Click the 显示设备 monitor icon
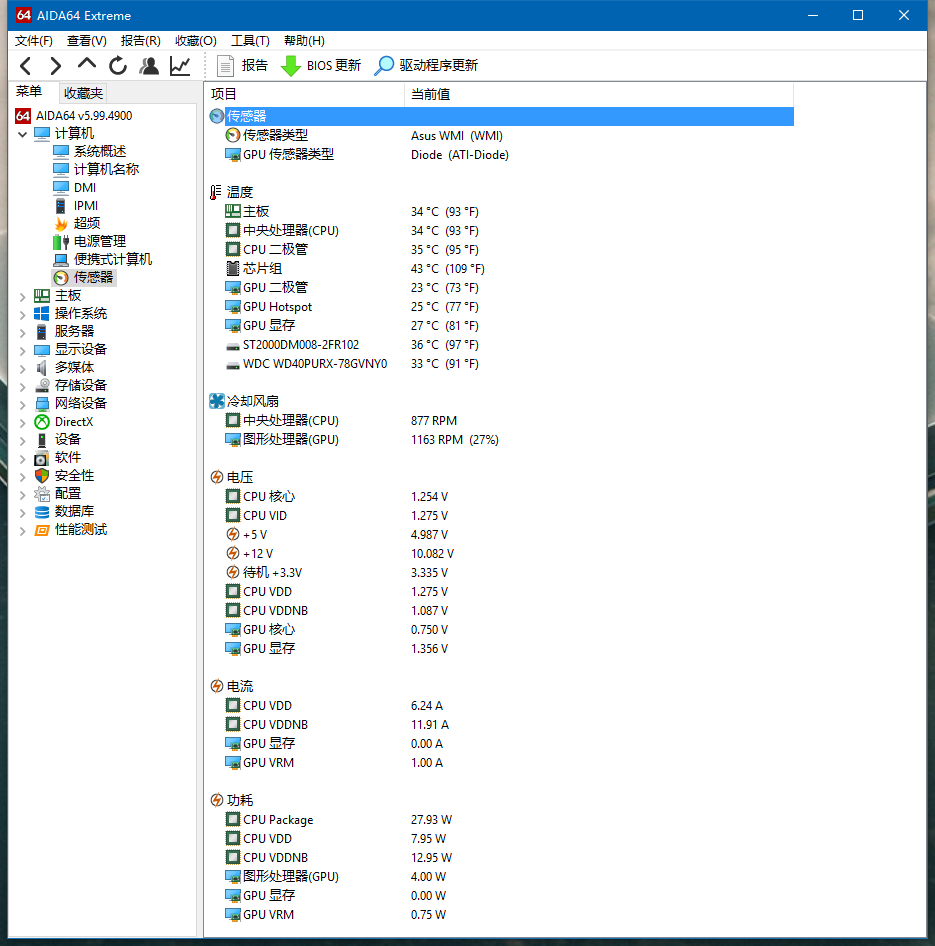Screen dimensions: 935x946 [x=42, y=350]
